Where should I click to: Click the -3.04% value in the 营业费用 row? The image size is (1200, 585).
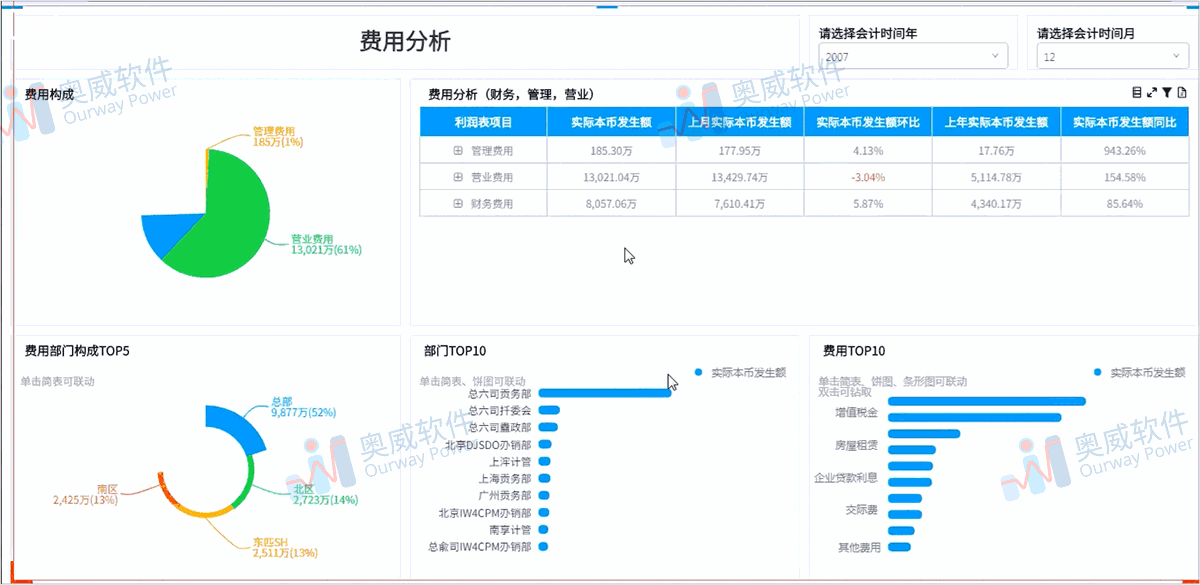(867, 177)
